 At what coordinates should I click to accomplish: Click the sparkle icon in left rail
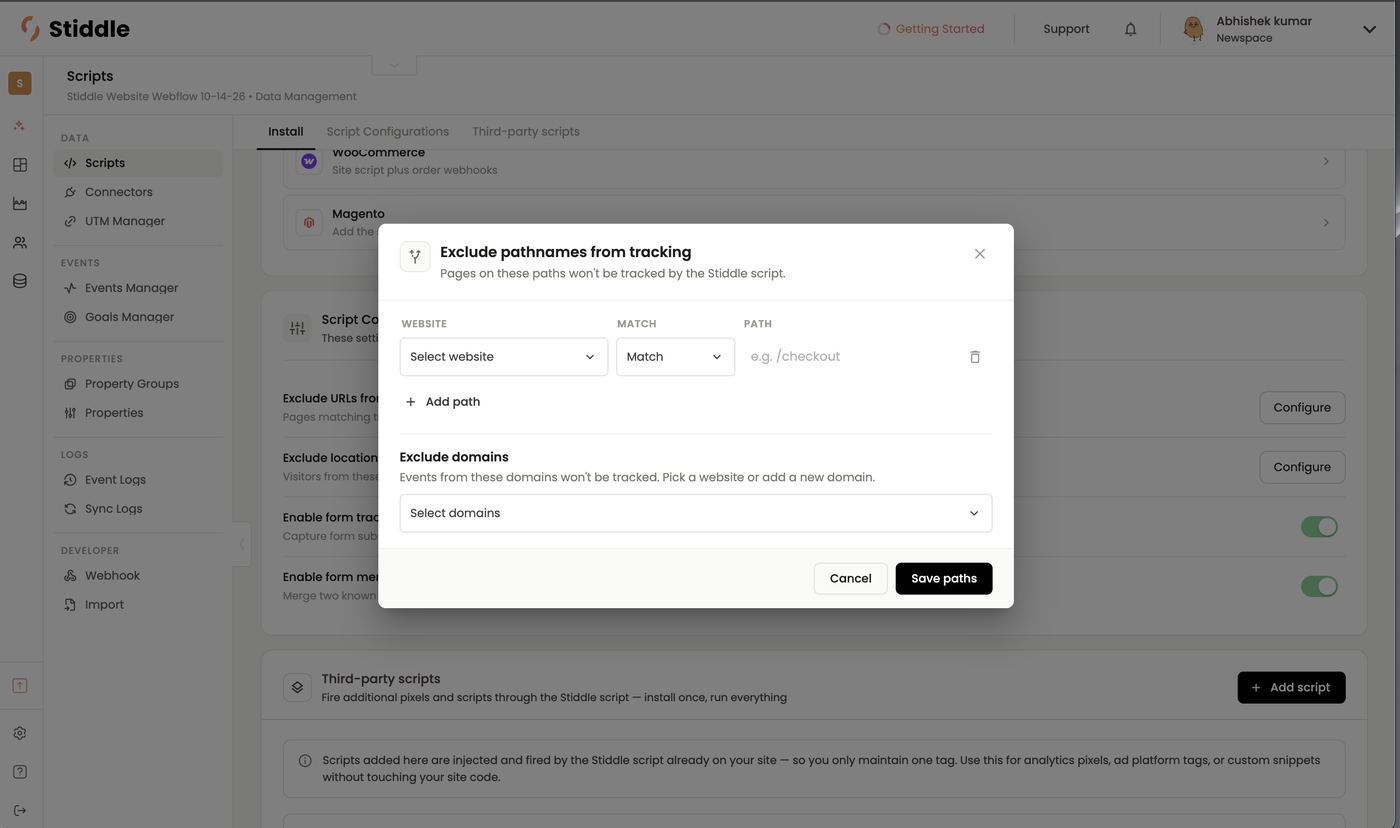click(20, 126)
